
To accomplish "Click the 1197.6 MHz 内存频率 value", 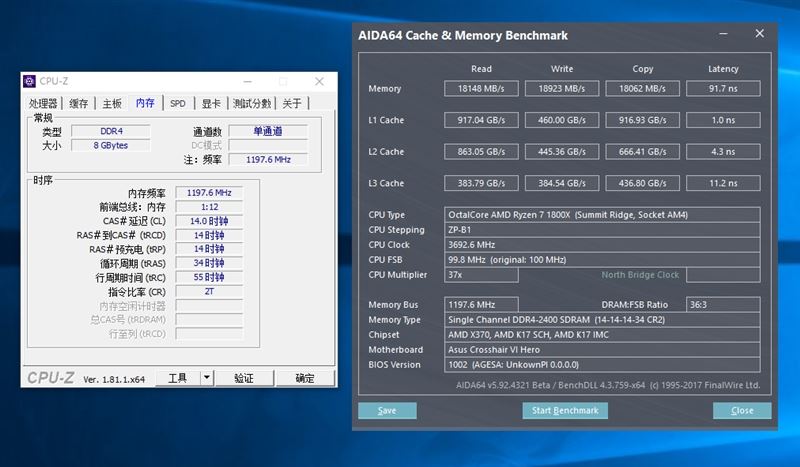I will (209, 192).
